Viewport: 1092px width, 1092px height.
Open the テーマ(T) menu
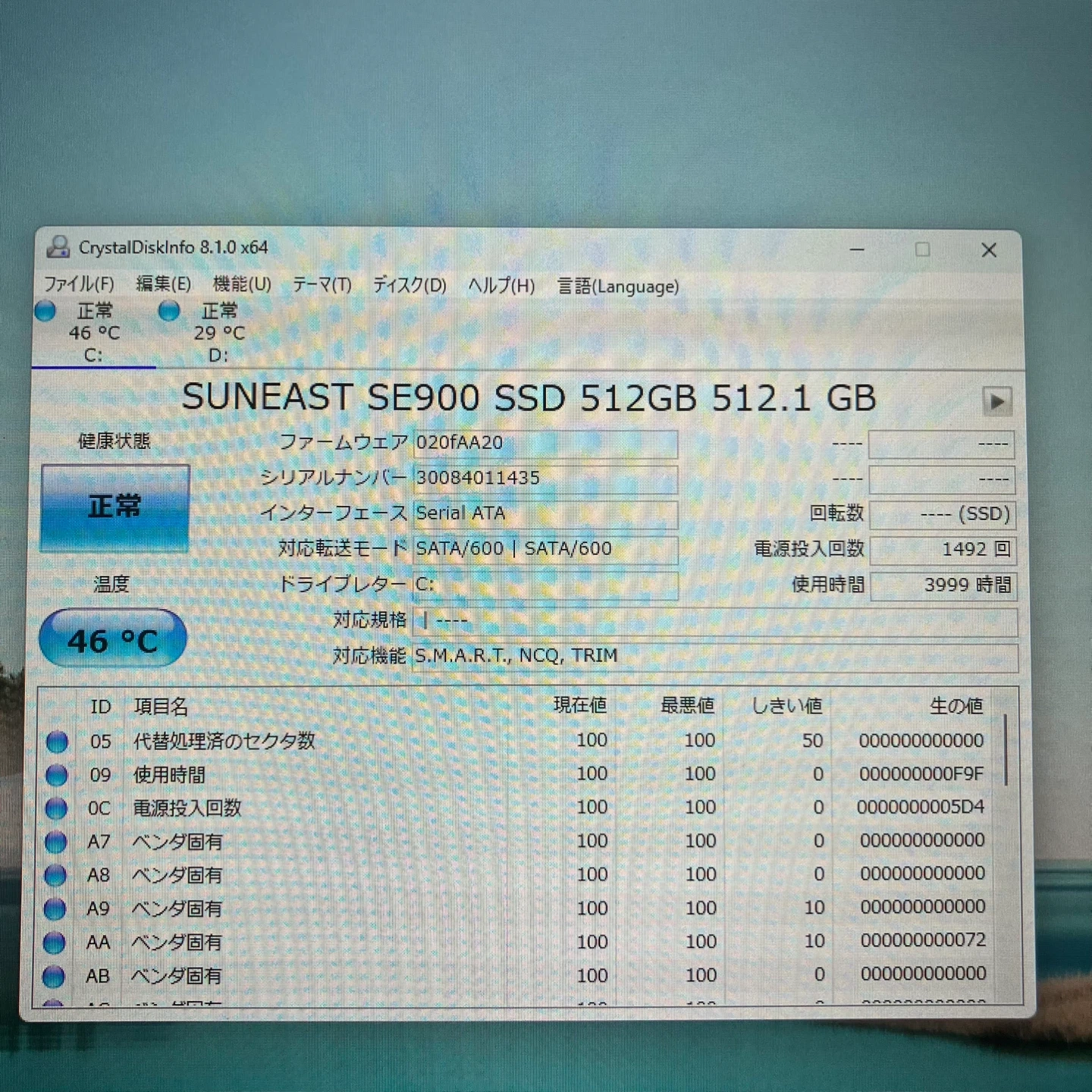[322, 285]
